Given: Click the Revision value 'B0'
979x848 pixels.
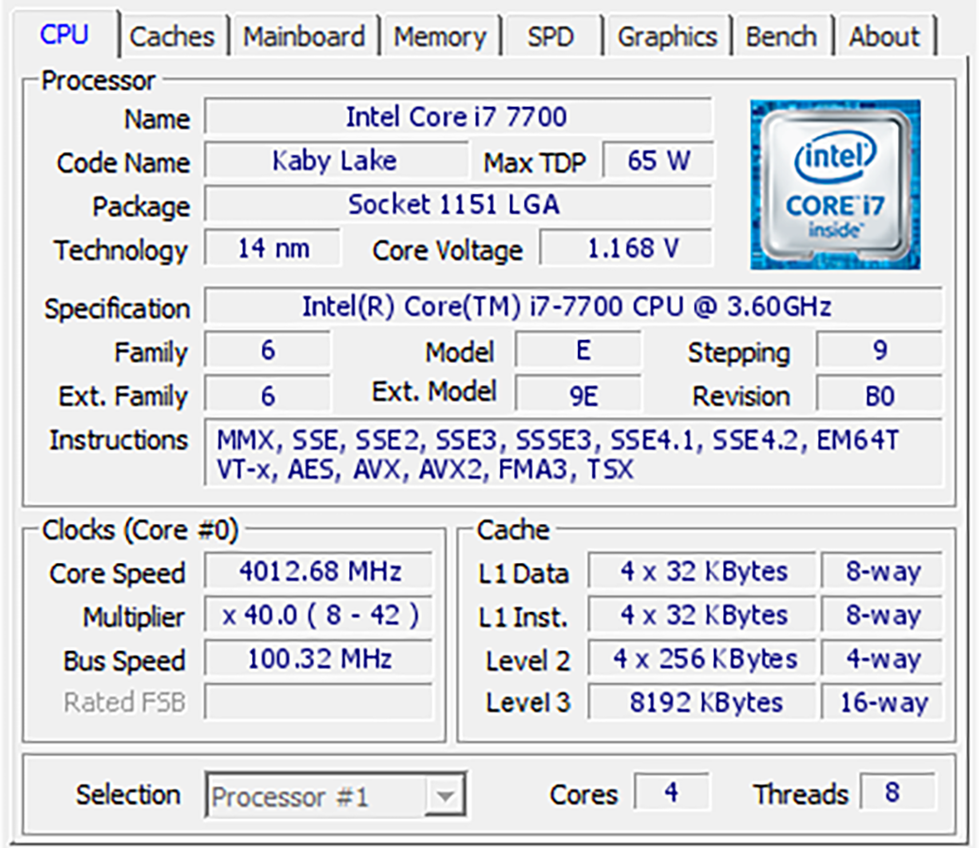Looking at the screenshot, I should pyautogui.click(x=879, y=395).
